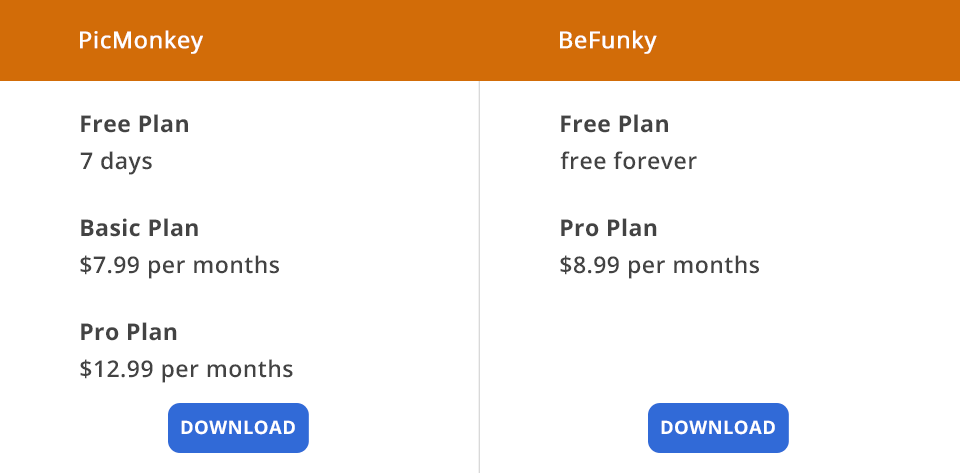Select the '7 days' trial text
Image resolution: width=960 pixels, height=473 pixels.
pos(116,161)
